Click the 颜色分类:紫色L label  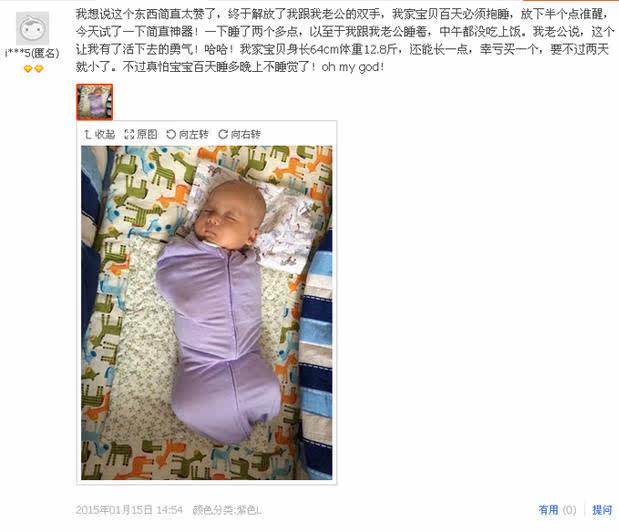click(227, 510)
